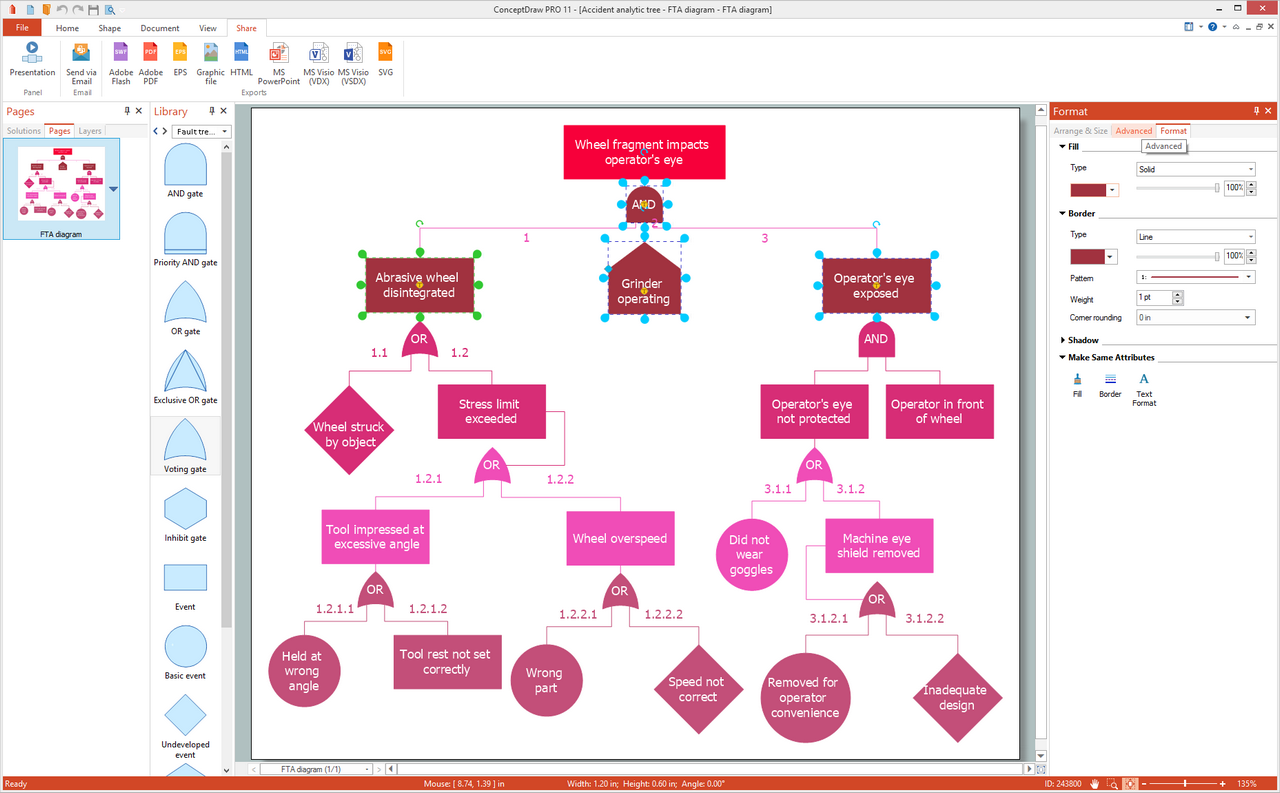Toggle pin on the Format panel
The height and width of the screenshot is (793, 1280).
[x=1257, y=111]
